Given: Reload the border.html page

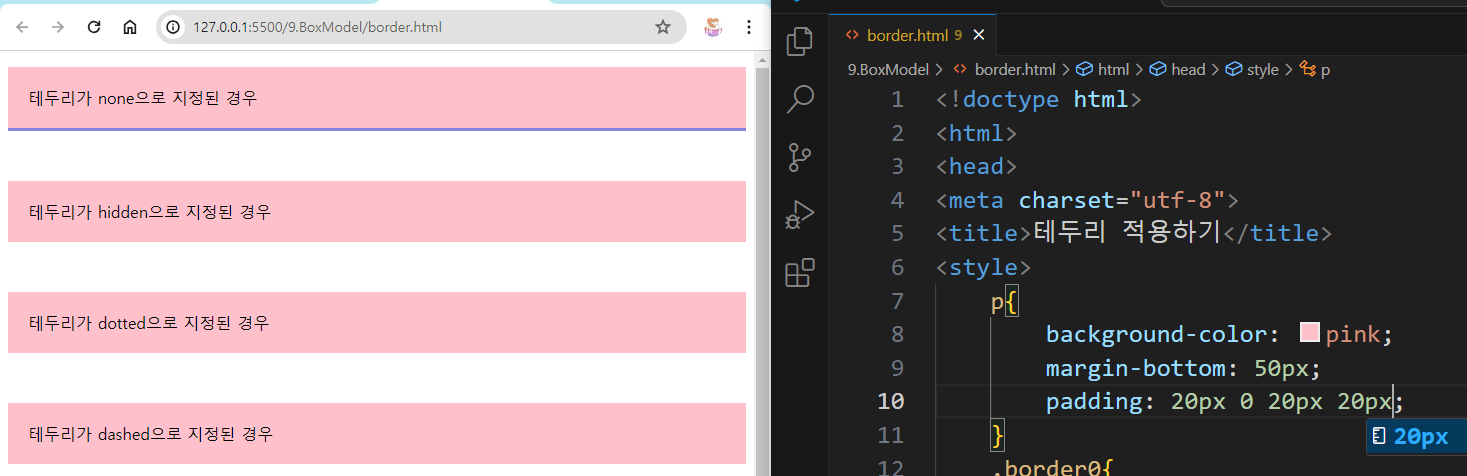Looking at the screenshot, I should 94,28.
